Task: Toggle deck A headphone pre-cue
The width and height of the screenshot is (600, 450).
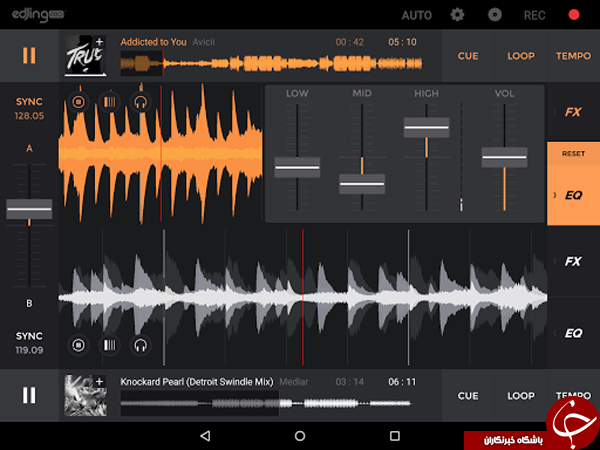Action: pyautogui.click(x=140, y=102)
